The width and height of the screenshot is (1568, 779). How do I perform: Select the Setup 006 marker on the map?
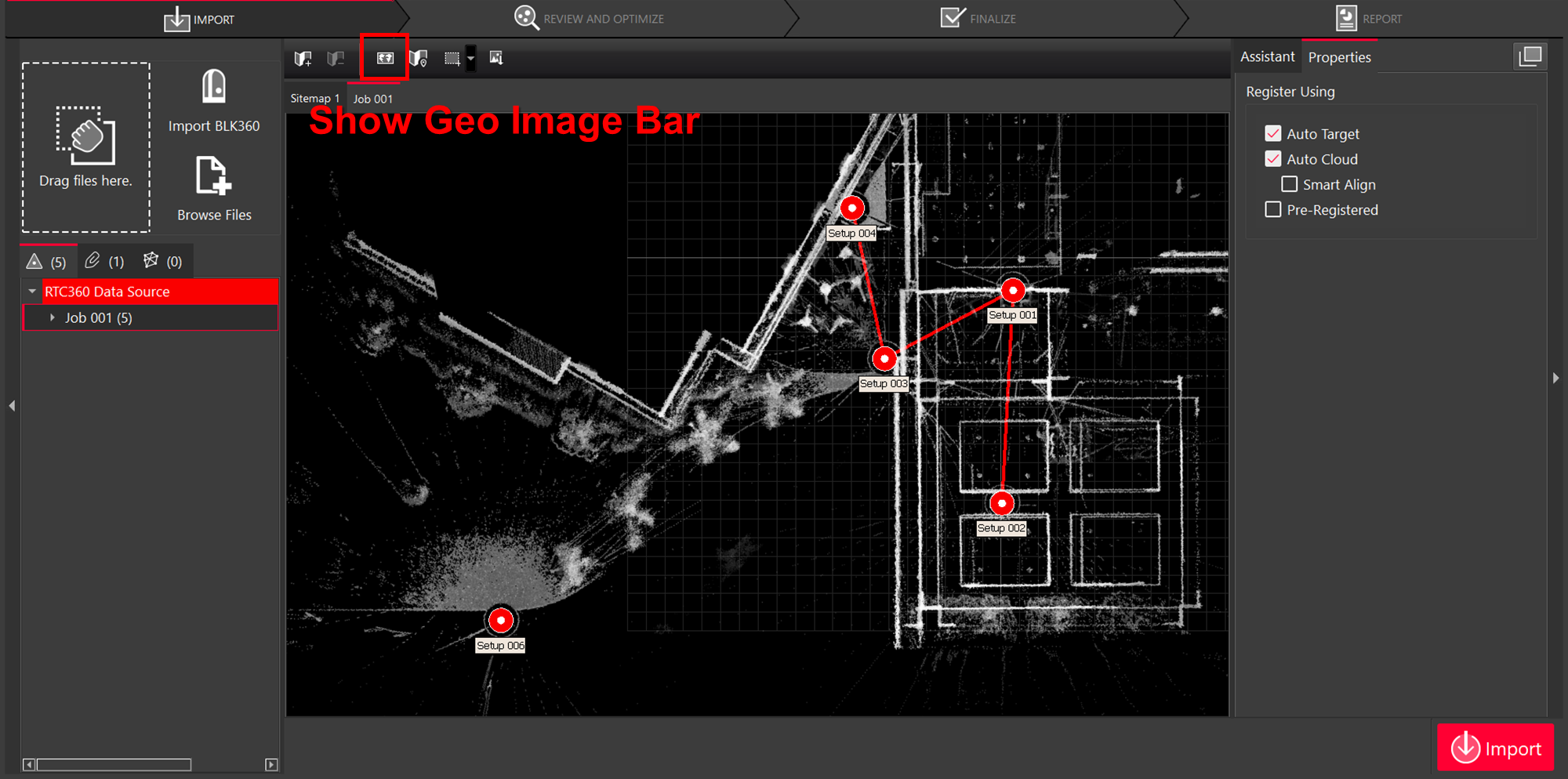pos(501,619)
